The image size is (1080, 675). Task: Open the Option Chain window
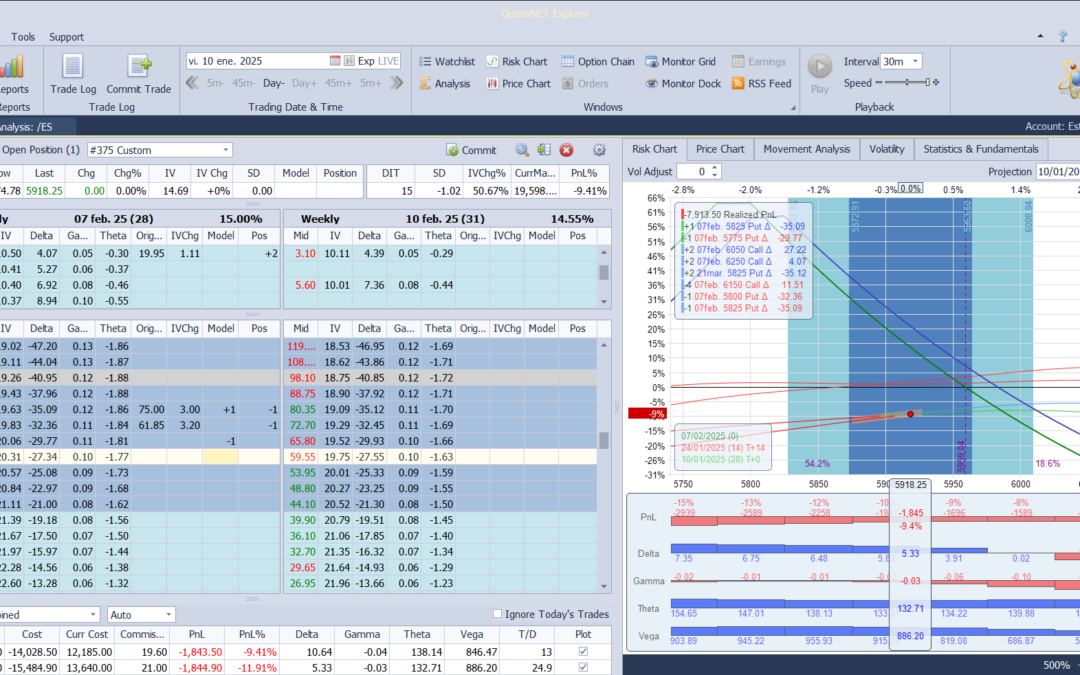[x=598, y=61]
